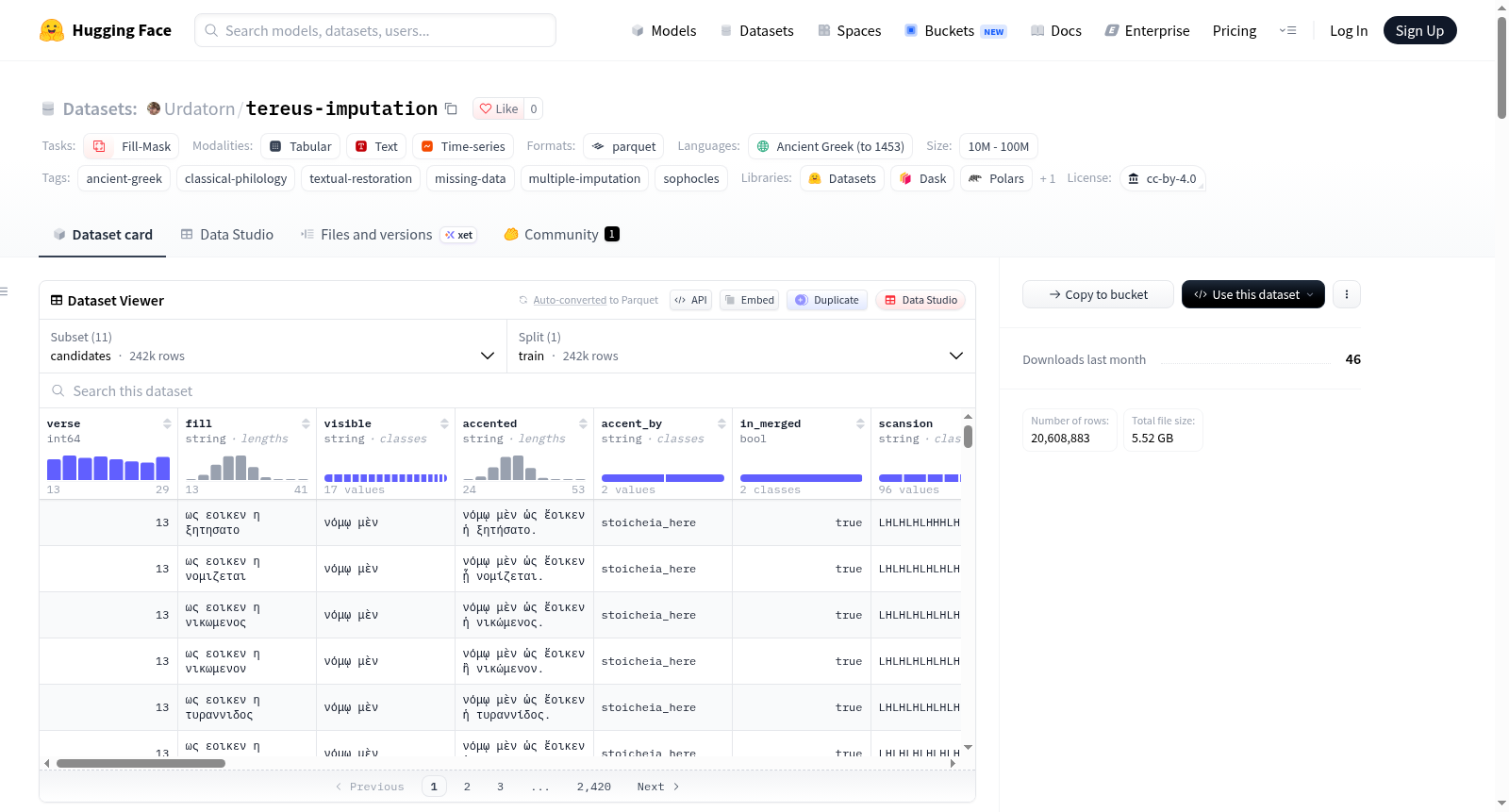1509x812 pixels.
Task: Open the cc-by-4.0 license tag
Action: [1162, 178]
